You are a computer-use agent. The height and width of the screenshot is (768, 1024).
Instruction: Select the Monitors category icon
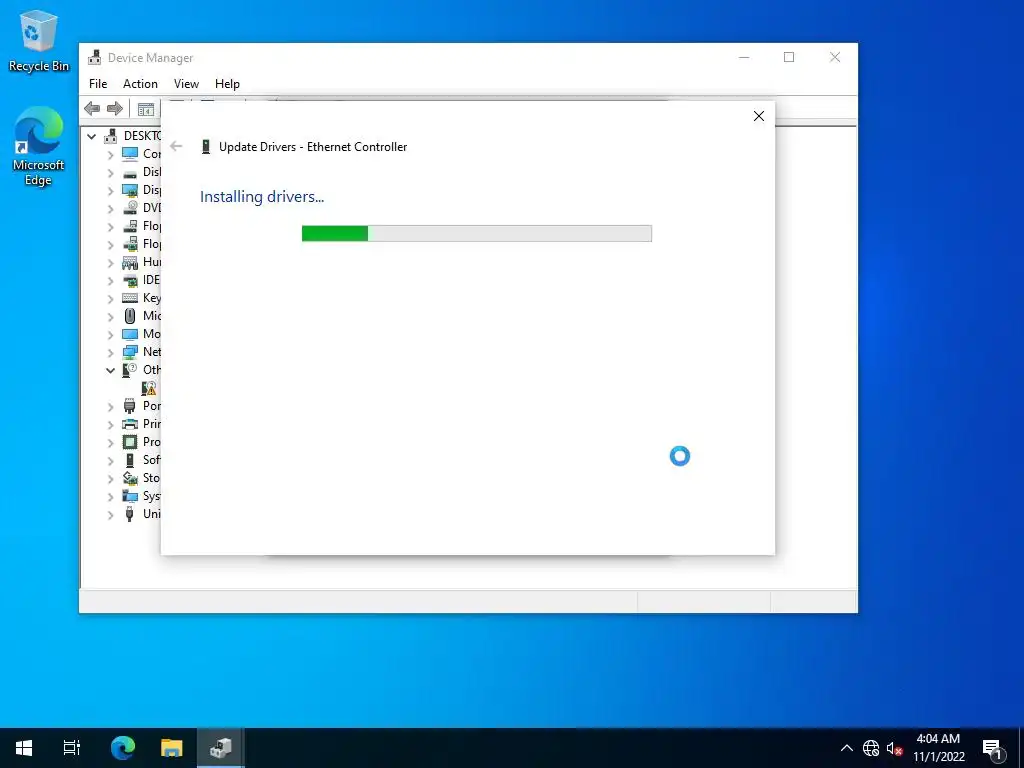[130, 334]
